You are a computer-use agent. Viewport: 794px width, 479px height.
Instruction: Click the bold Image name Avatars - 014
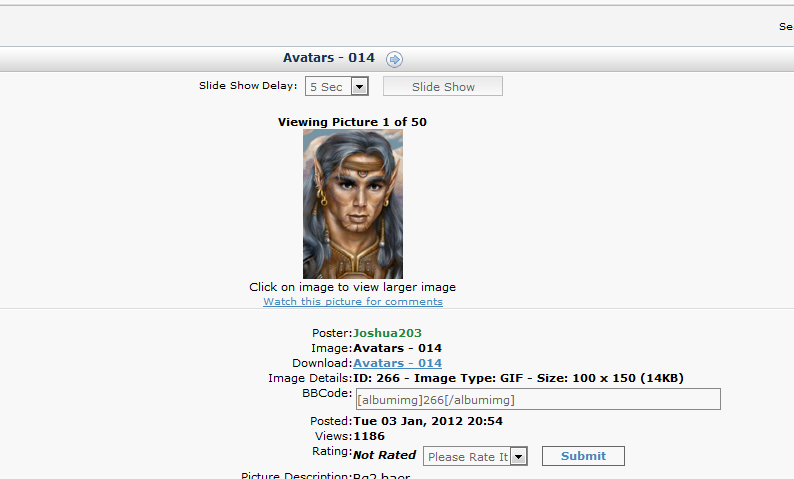tap(398, 348)
